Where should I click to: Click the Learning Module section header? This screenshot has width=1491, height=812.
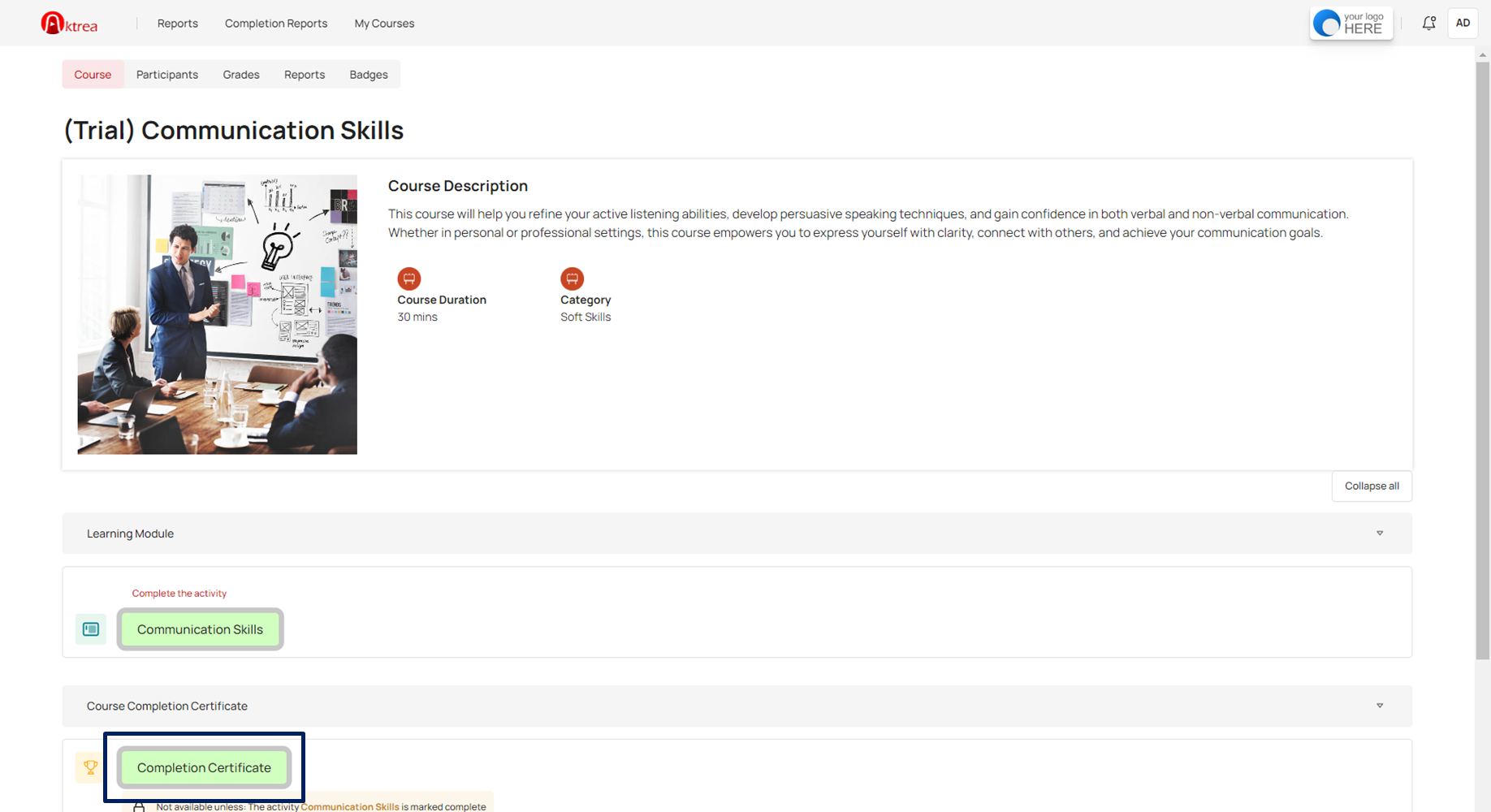click(131, 533)
